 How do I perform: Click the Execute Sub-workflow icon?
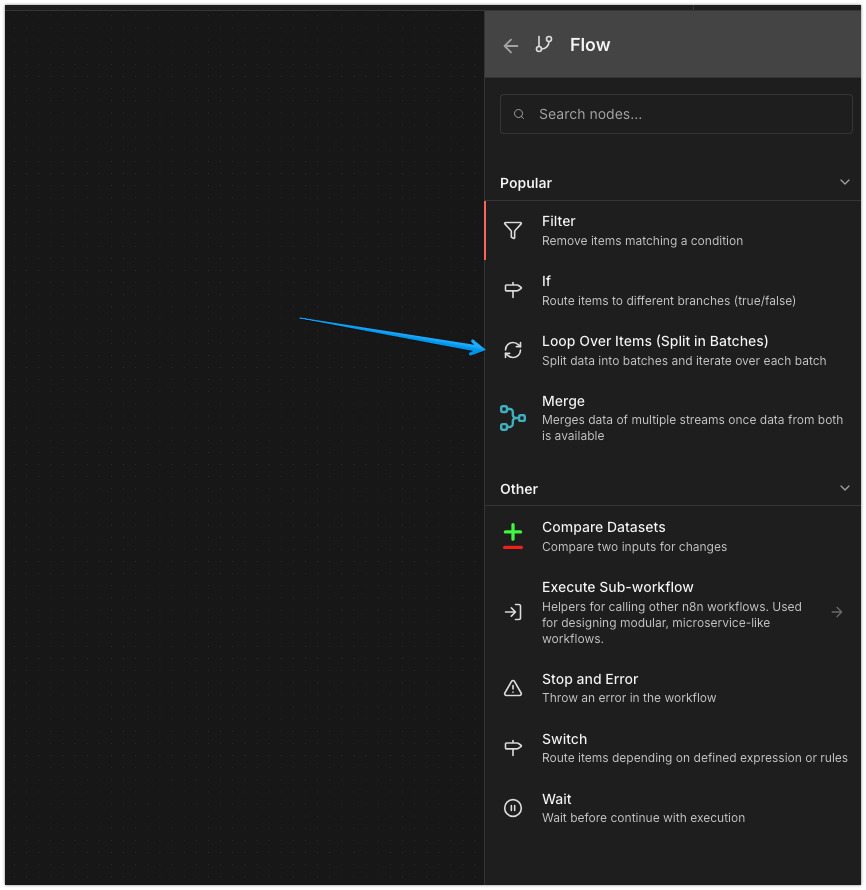click(x=513, y=612)
